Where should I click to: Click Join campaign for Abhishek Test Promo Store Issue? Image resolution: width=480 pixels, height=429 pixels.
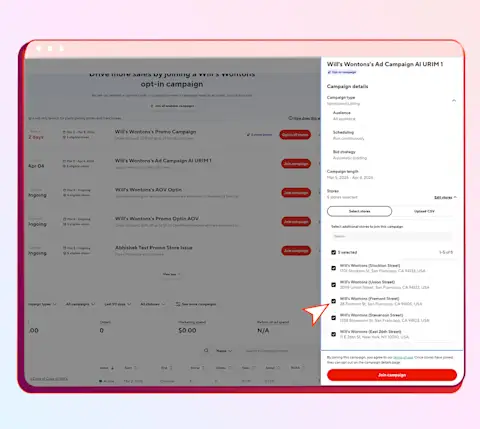click(x=296, y=251)
